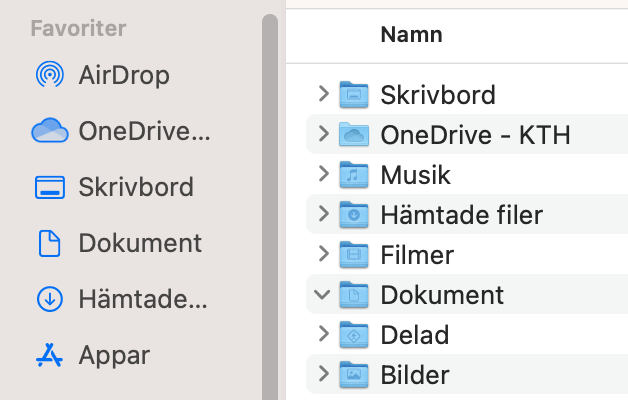This screenshot has width=628, height=400.
Task: Expand the Skrivbord folder chevron
Action: tap(322, 94)
